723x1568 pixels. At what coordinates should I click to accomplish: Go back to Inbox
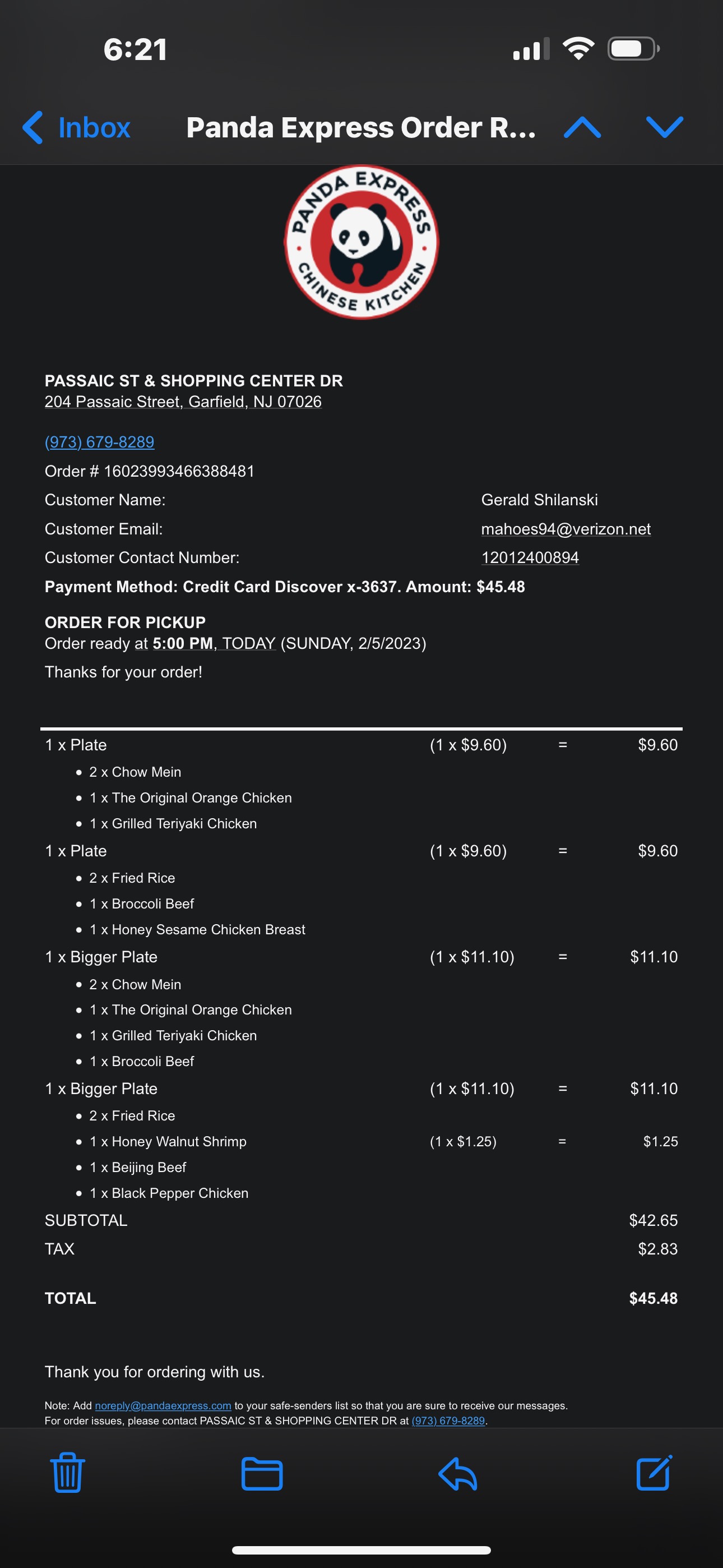[x=77, y=127]
